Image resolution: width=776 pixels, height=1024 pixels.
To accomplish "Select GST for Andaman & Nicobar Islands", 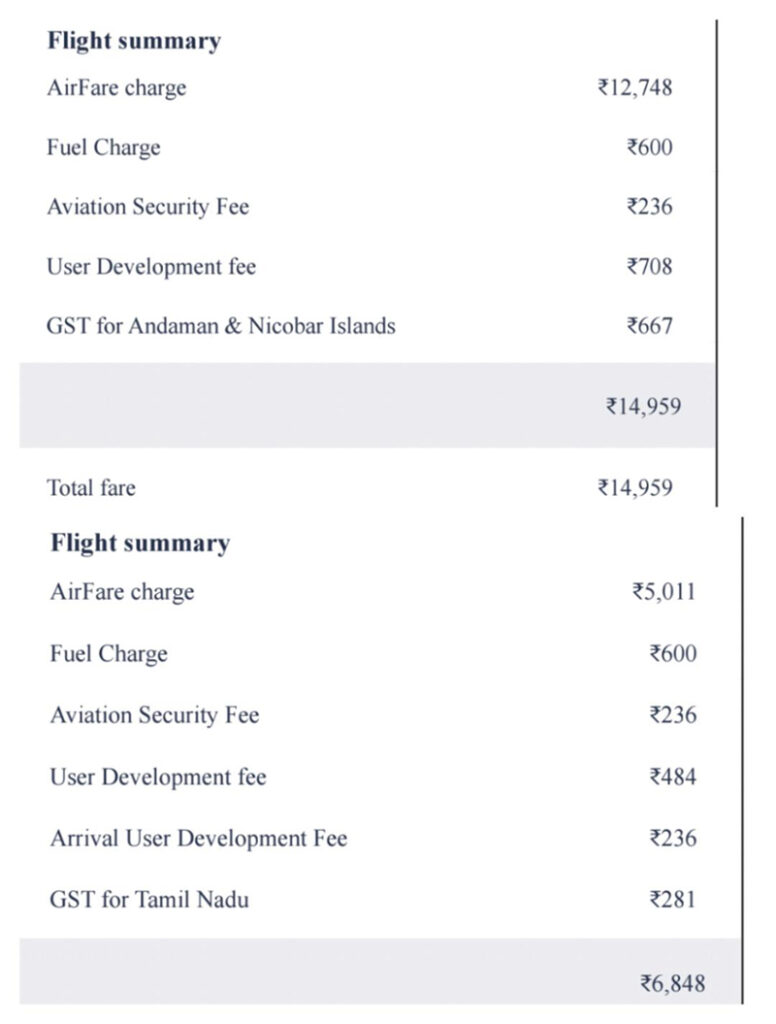I will (x=221, y=325).
